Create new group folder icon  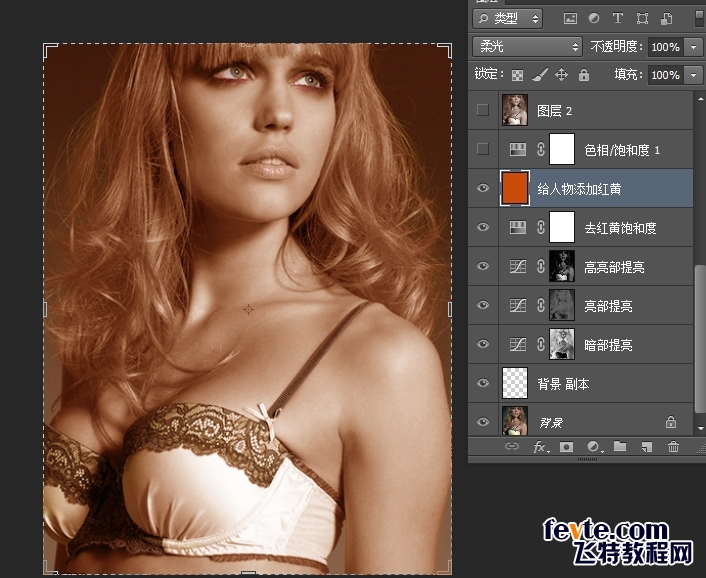pyautogui.click(x=620, y=446)
